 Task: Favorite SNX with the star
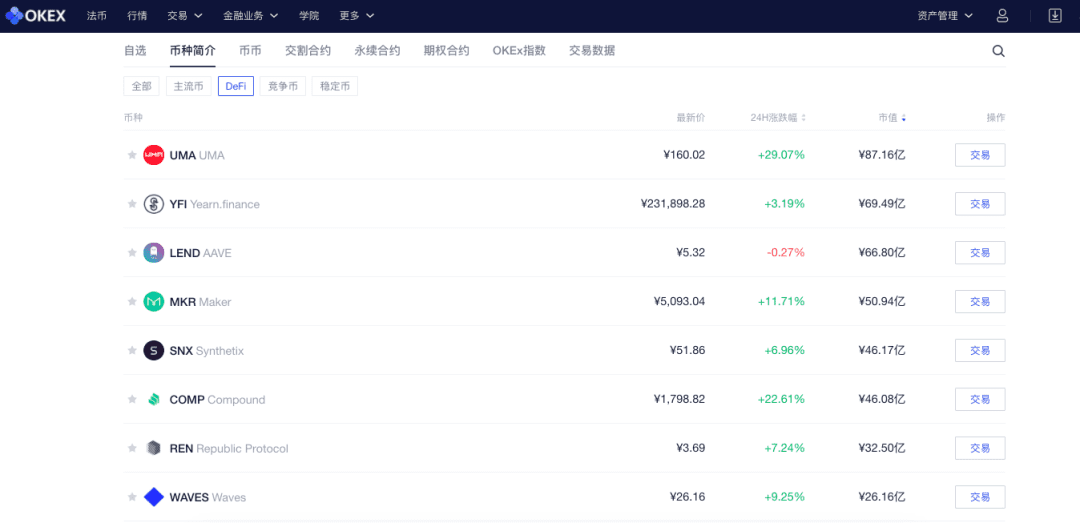(132, 351)
